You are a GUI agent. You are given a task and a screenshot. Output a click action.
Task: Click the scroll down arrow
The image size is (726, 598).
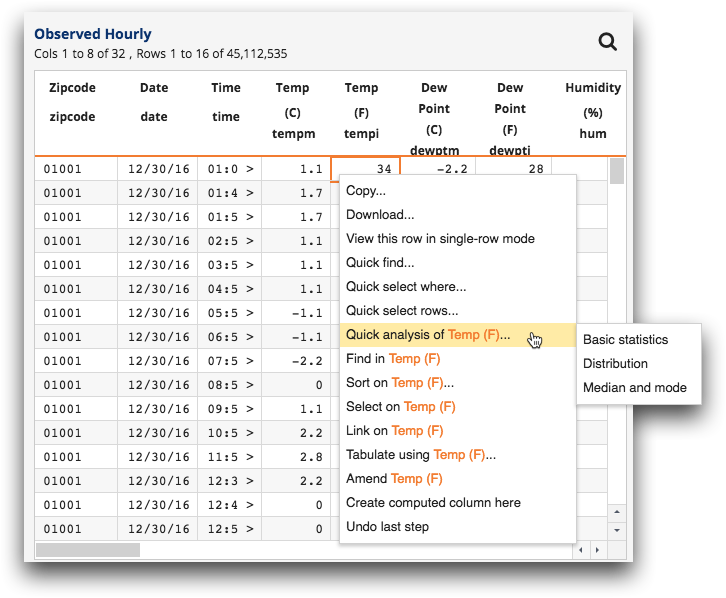click(x=617, y=530)
